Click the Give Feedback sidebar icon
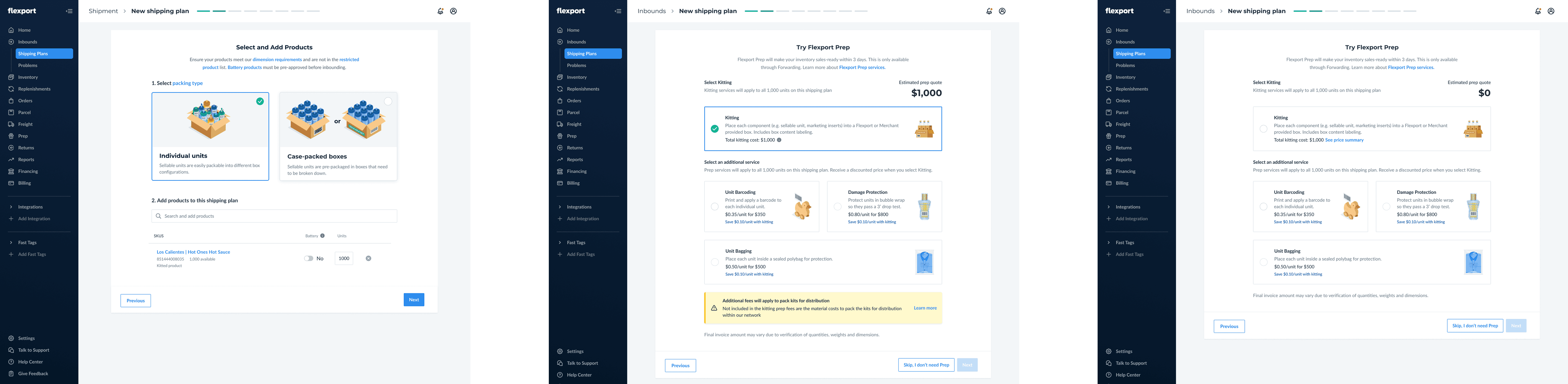 [11, 374]
